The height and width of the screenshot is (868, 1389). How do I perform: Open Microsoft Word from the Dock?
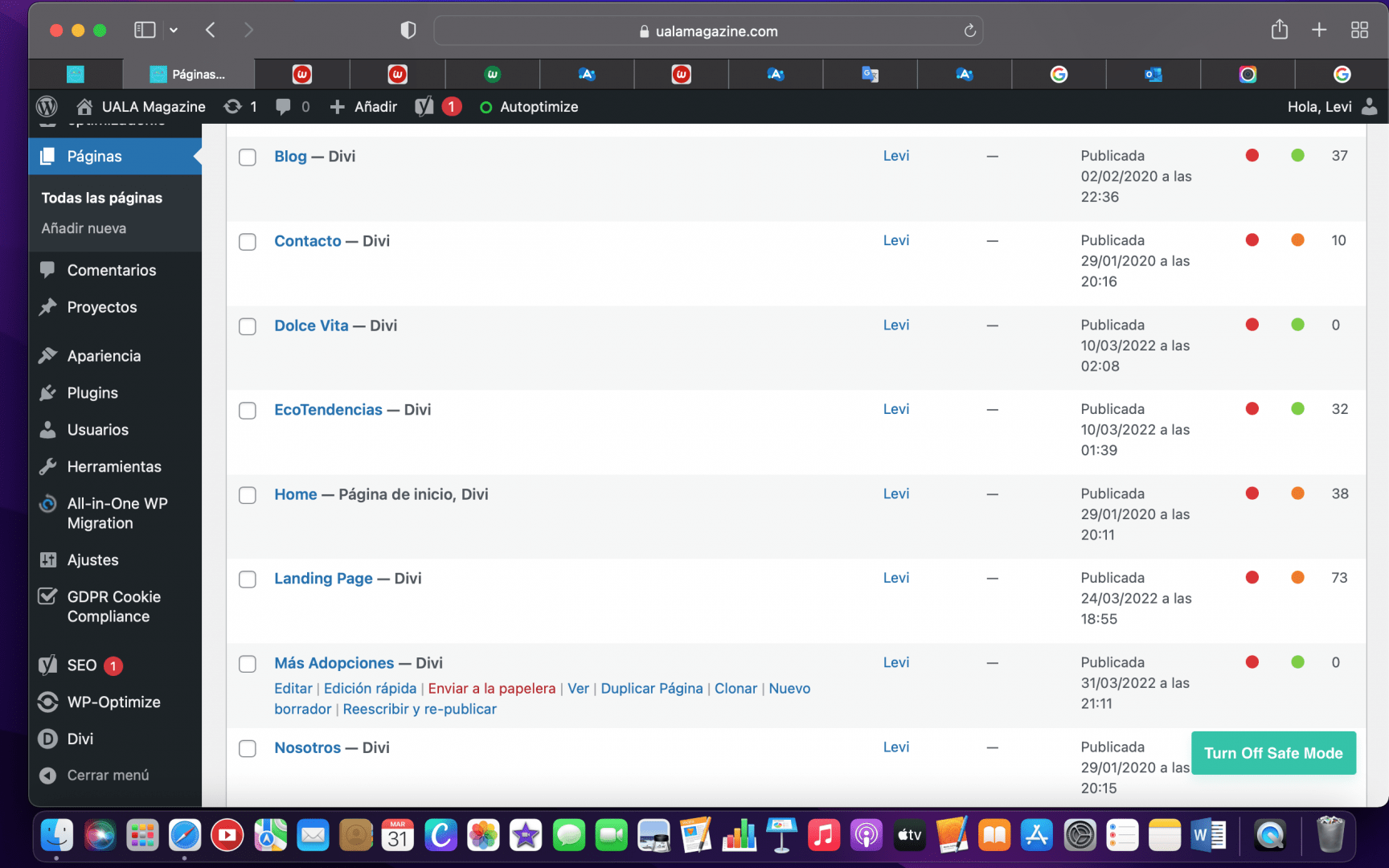tap(1207, 836)
